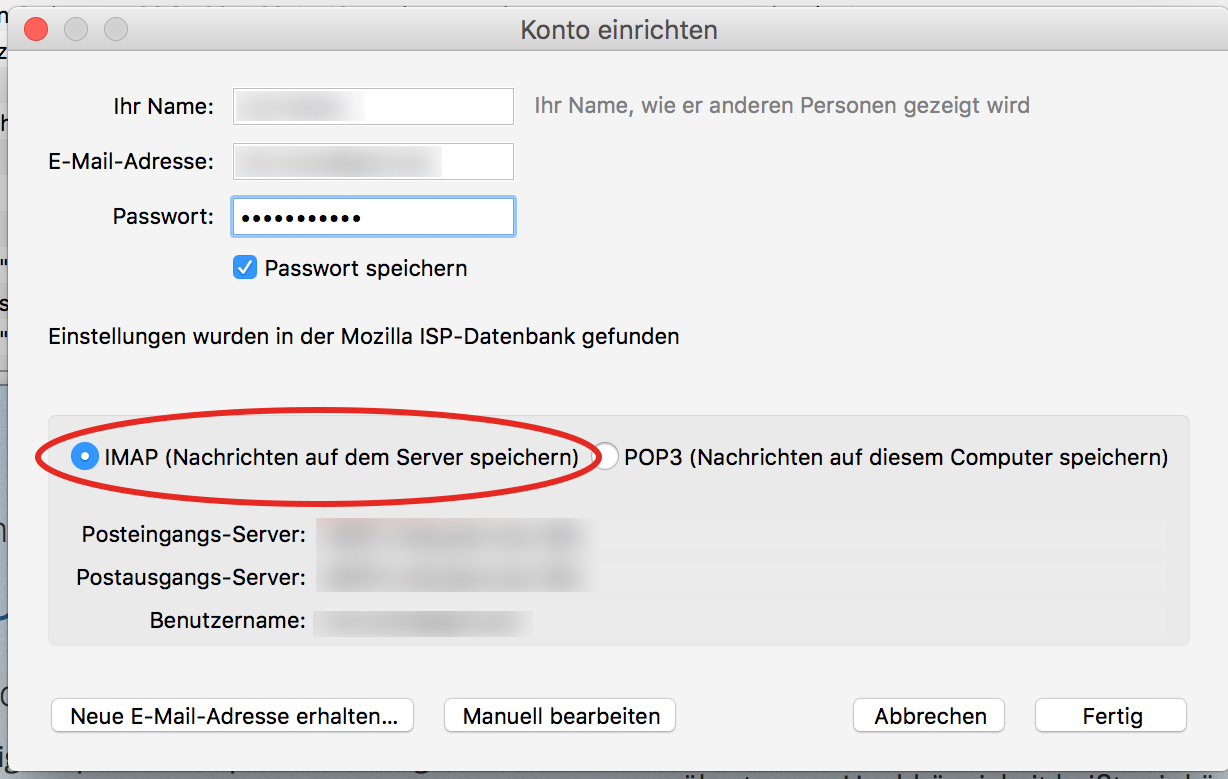
Task: Click the Mozilla ISP-Datenbank status message
Action: point(363,336)
